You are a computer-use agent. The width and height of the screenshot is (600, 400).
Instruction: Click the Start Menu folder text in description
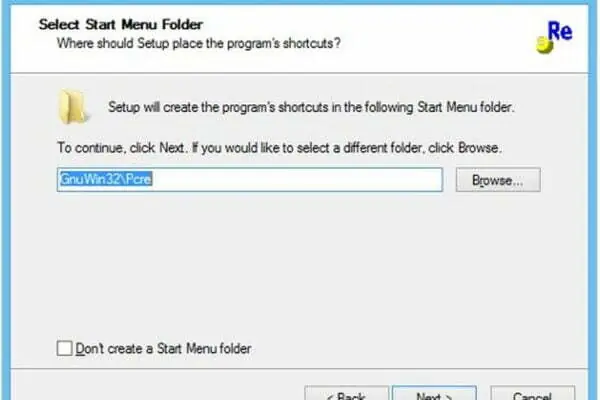pos(464,107)
